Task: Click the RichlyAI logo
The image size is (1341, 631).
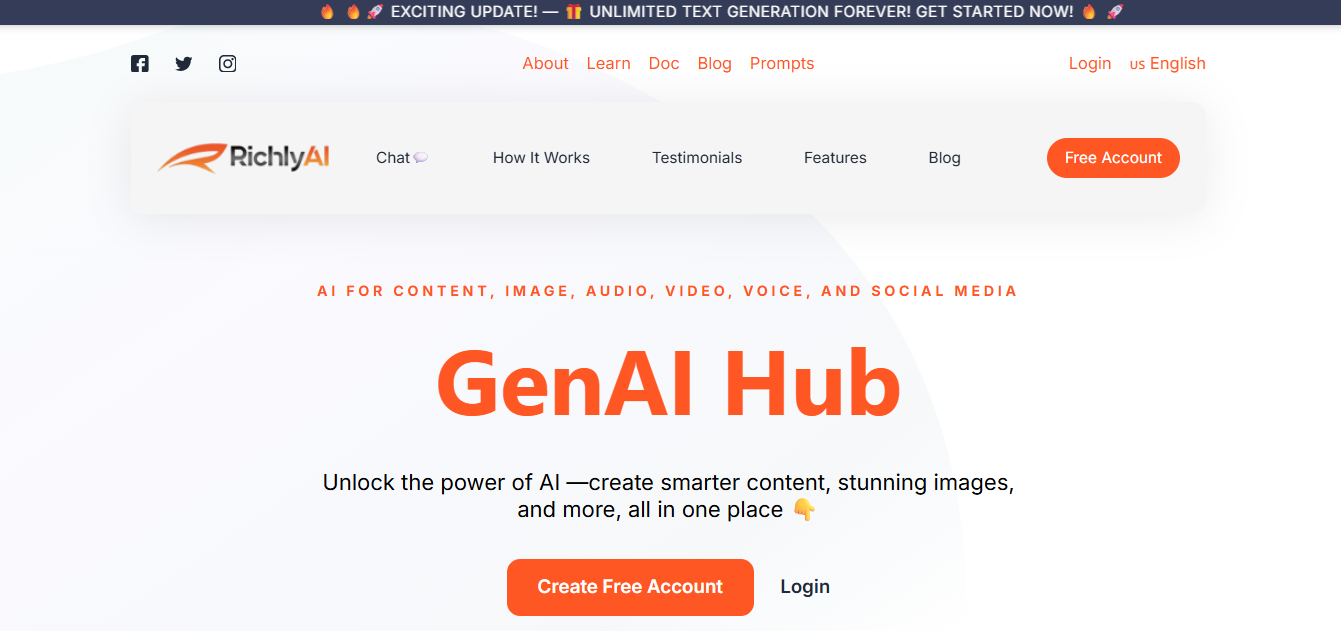Action: coord(244,158)
